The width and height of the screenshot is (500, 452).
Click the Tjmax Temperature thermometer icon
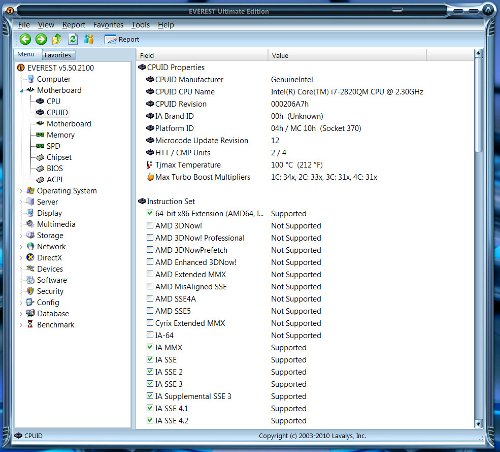tap(150, 165)
